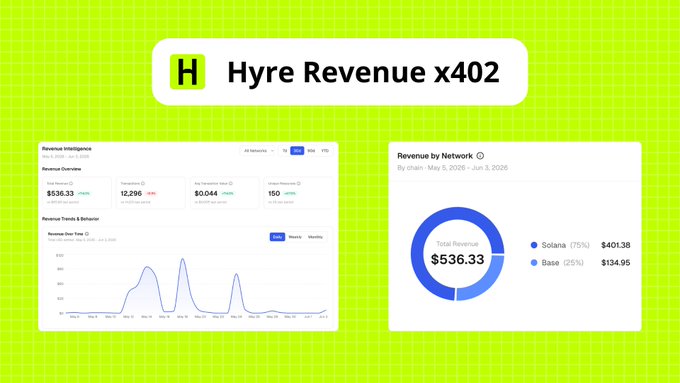Click the Base (25%) legend label

point(562,262)
